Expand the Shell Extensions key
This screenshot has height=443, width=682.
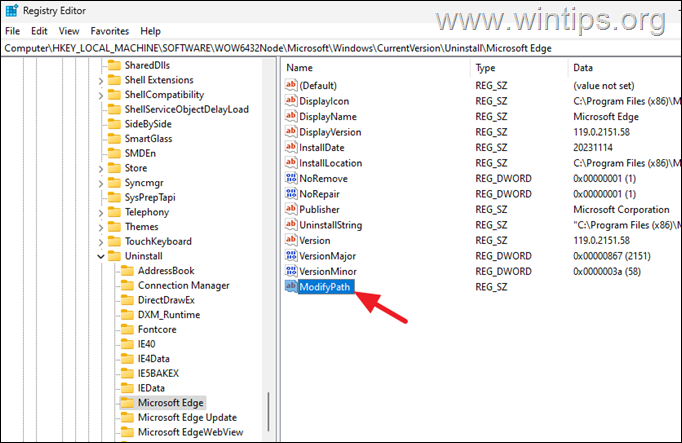click(100, 81)
